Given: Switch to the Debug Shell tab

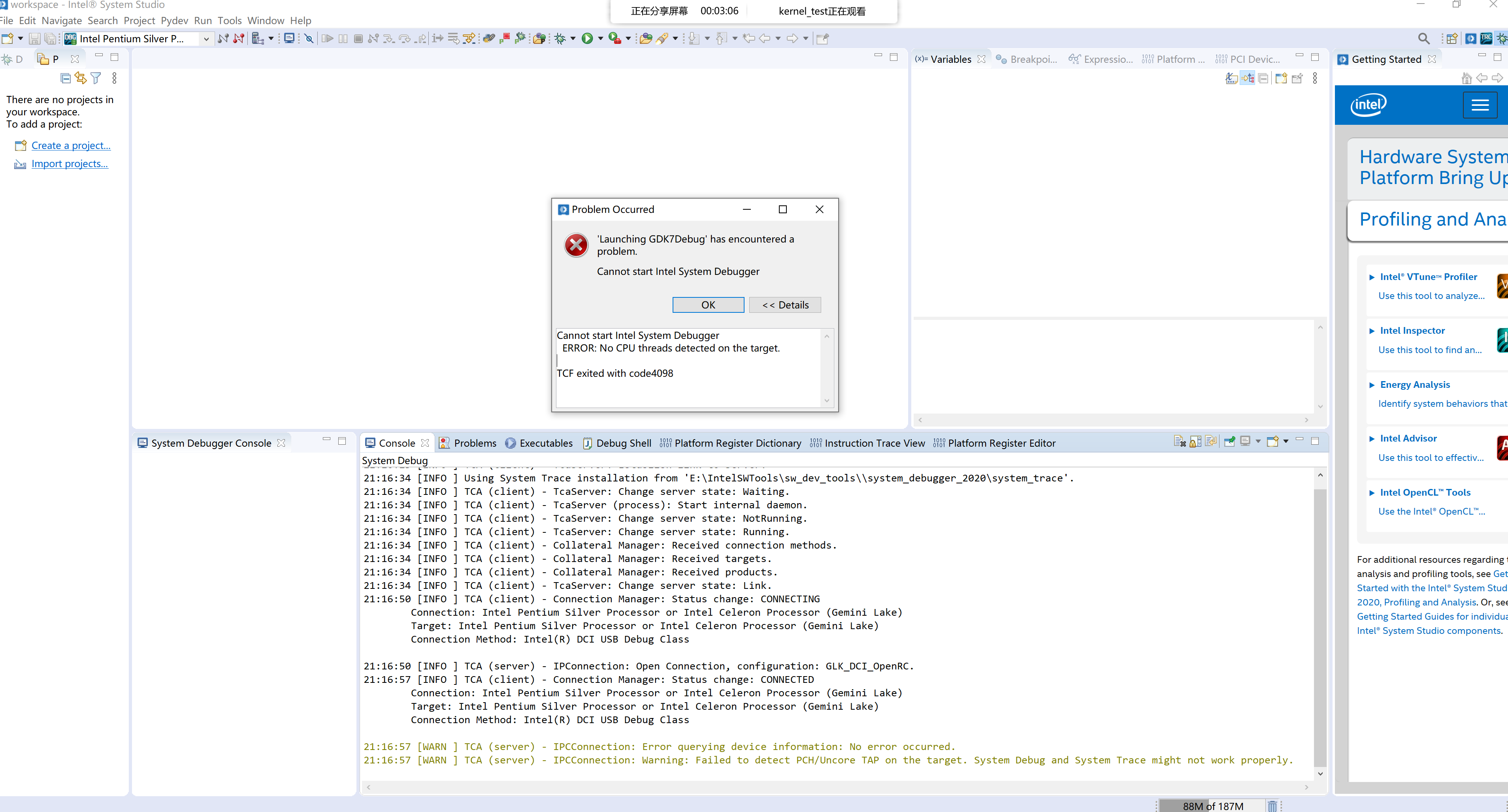Looking at the screenshot, I should point(617,444).
